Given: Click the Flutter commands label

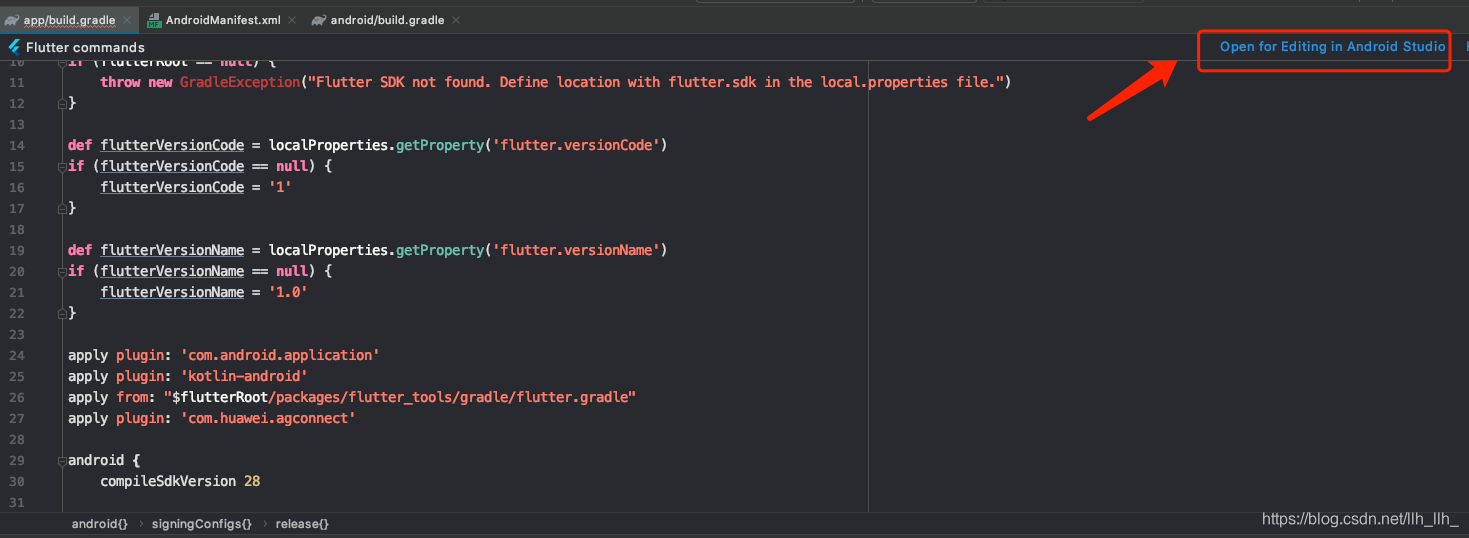Looking at the screenshot, I should pos(85,47).
